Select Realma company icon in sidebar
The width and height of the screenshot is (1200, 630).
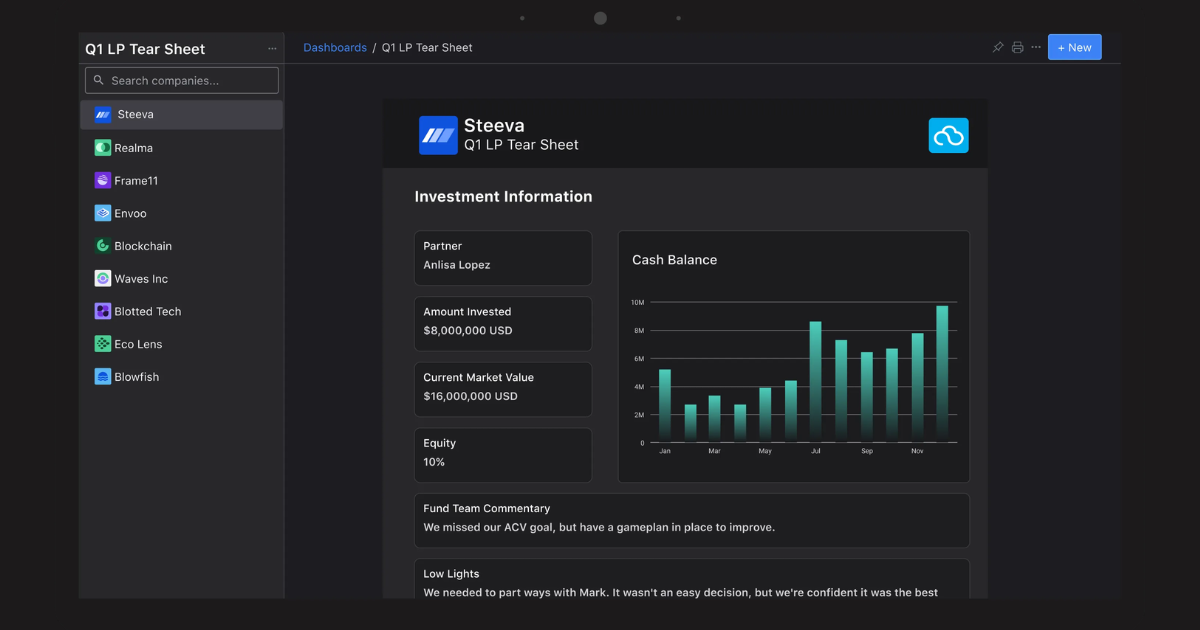click(103, 148)
